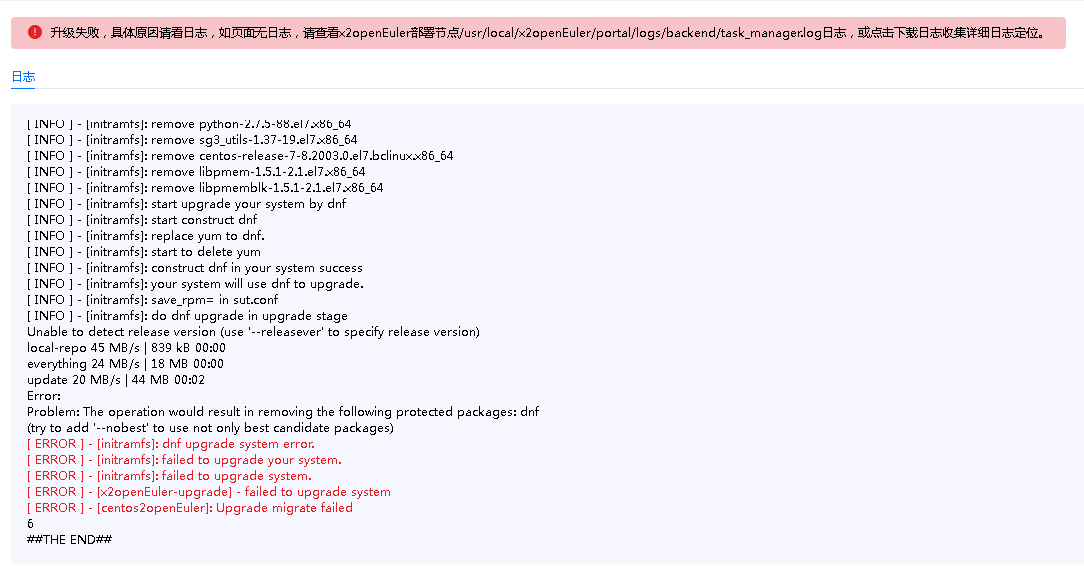Click the 'save_rpm= in sut.conf' log line
The image size is (1084, 566).
coord(153,300)
